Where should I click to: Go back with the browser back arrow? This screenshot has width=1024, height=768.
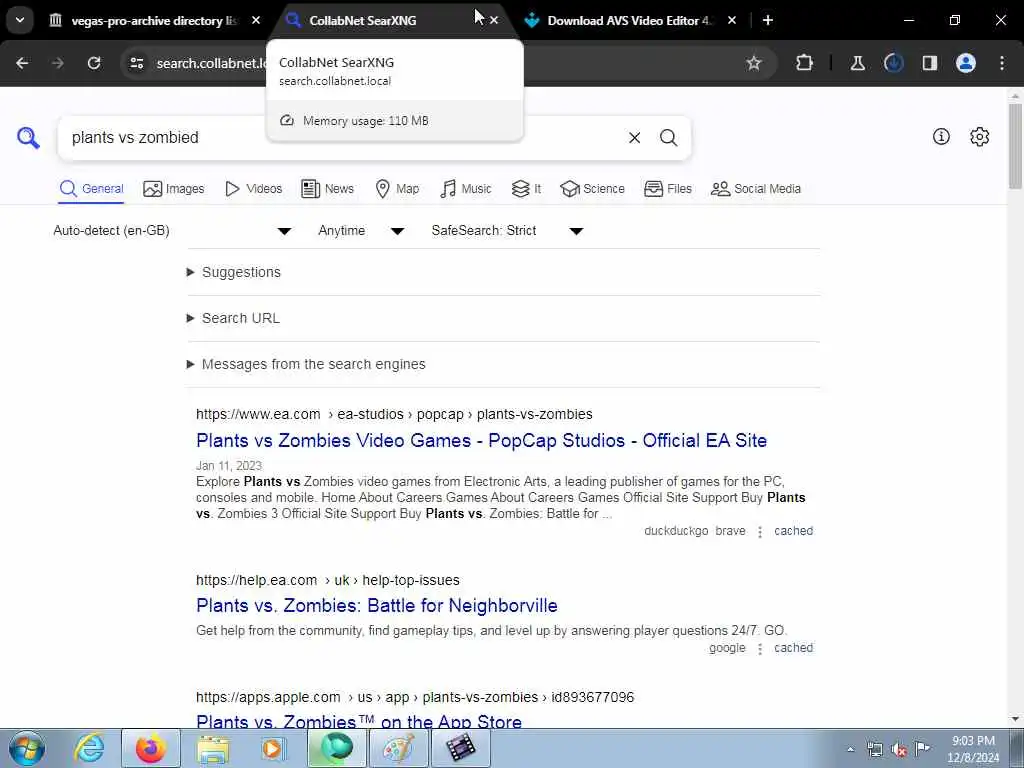[22, 63]
